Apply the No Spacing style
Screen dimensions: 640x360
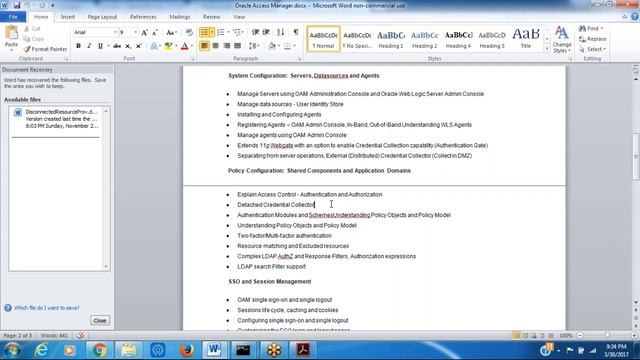tap(357, 39)
